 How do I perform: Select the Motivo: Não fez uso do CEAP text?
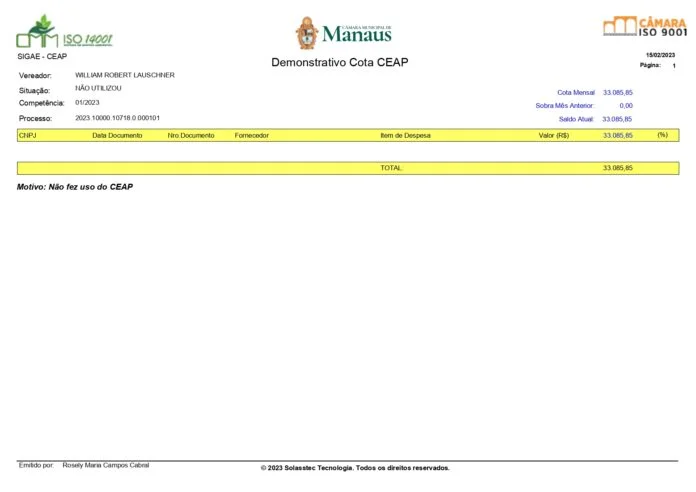pyautogui.click(x=75, y=187)
